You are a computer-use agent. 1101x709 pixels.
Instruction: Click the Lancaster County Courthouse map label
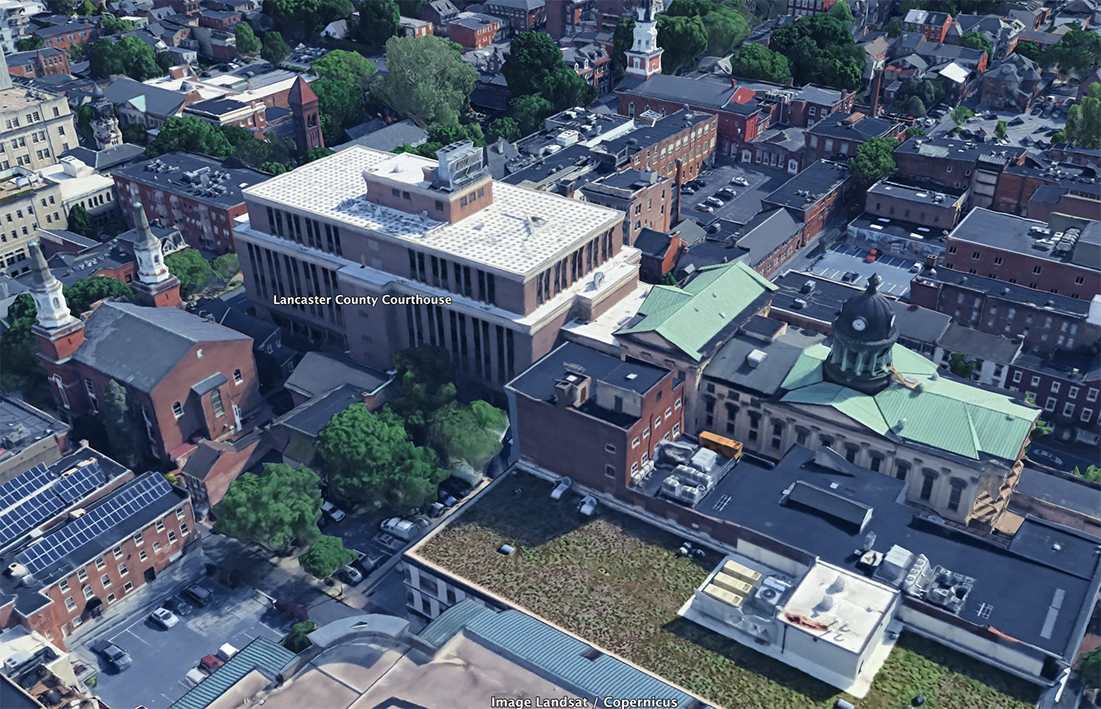pos(362,300)
